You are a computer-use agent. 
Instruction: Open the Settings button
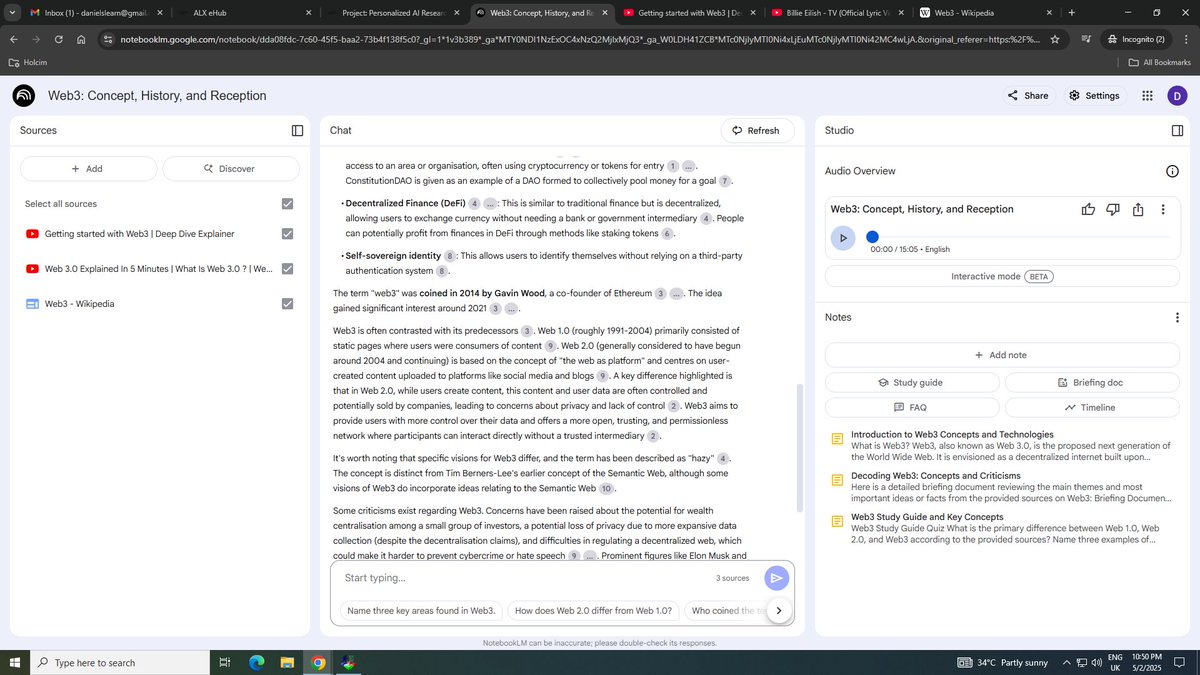click(x=1094, y=96)
